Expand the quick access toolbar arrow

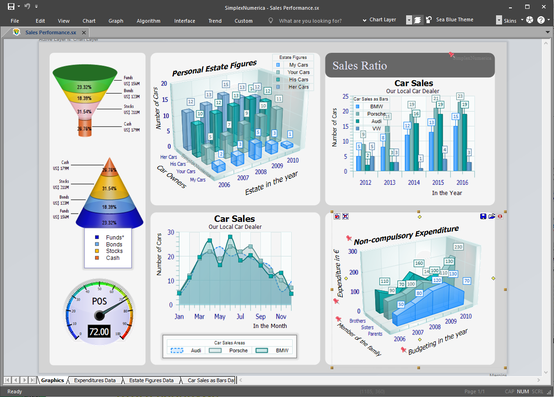tap(36, 7)
